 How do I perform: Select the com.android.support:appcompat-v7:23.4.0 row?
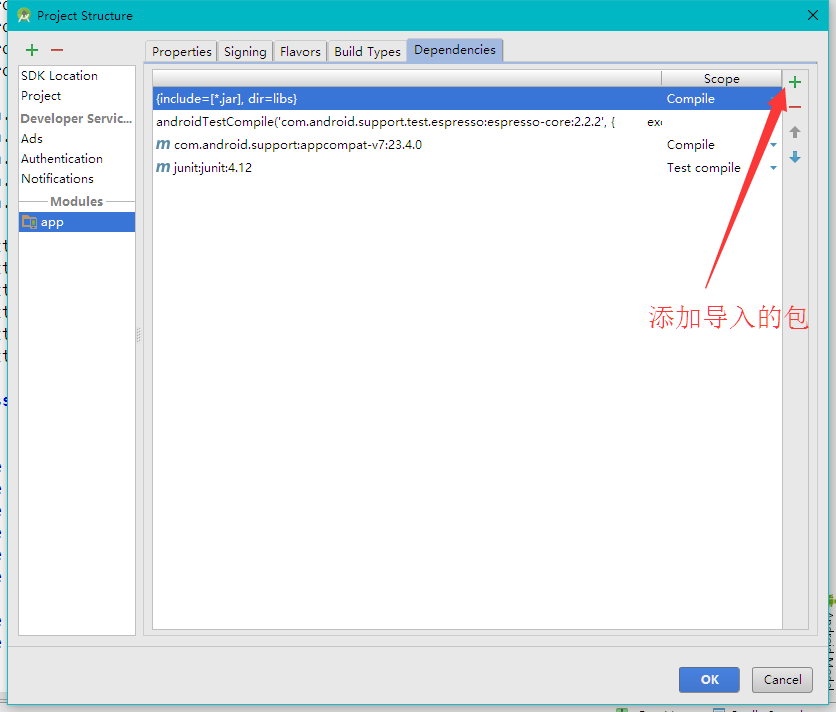click(467, 145)
